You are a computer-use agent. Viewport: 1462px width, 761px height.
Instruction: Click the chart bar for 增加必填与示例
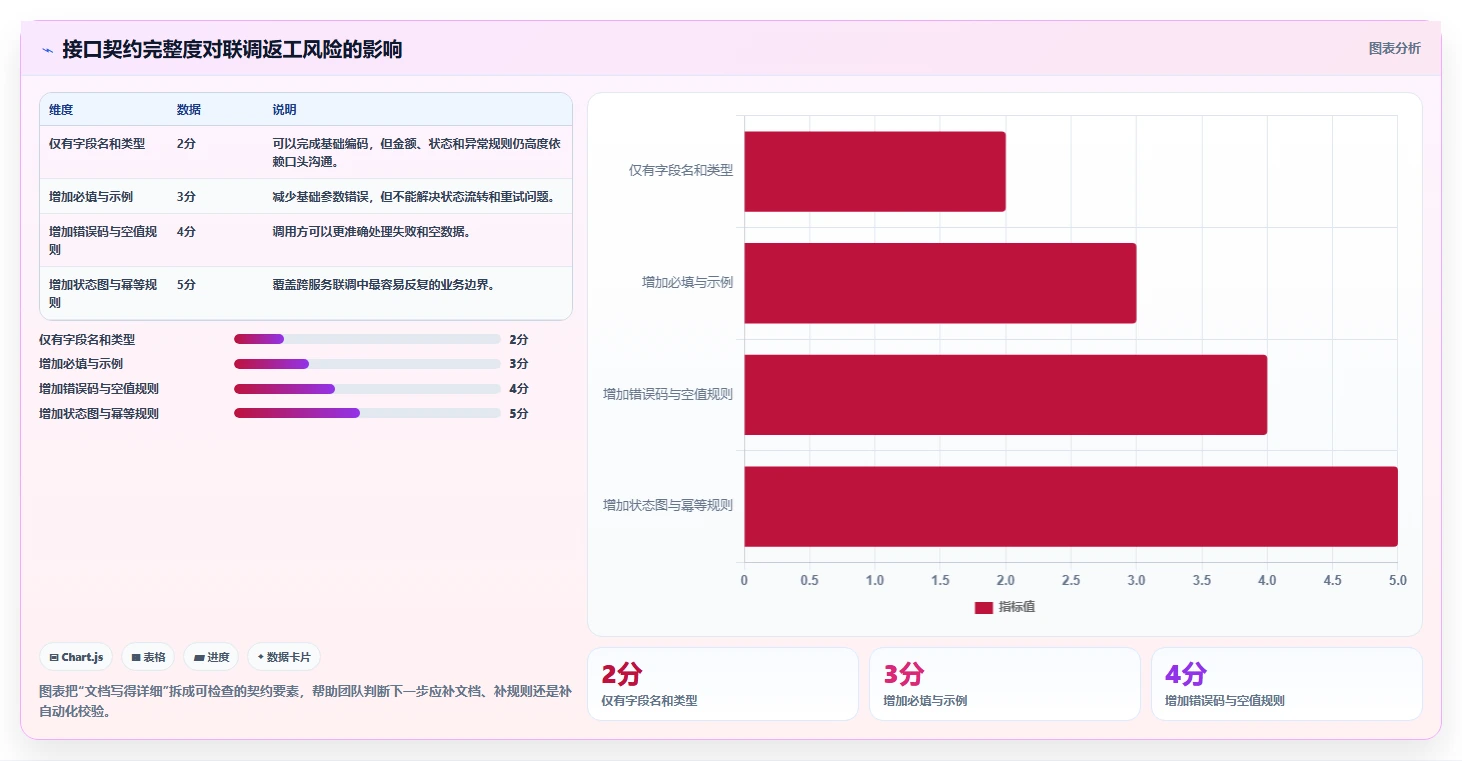tap(940, 283)
